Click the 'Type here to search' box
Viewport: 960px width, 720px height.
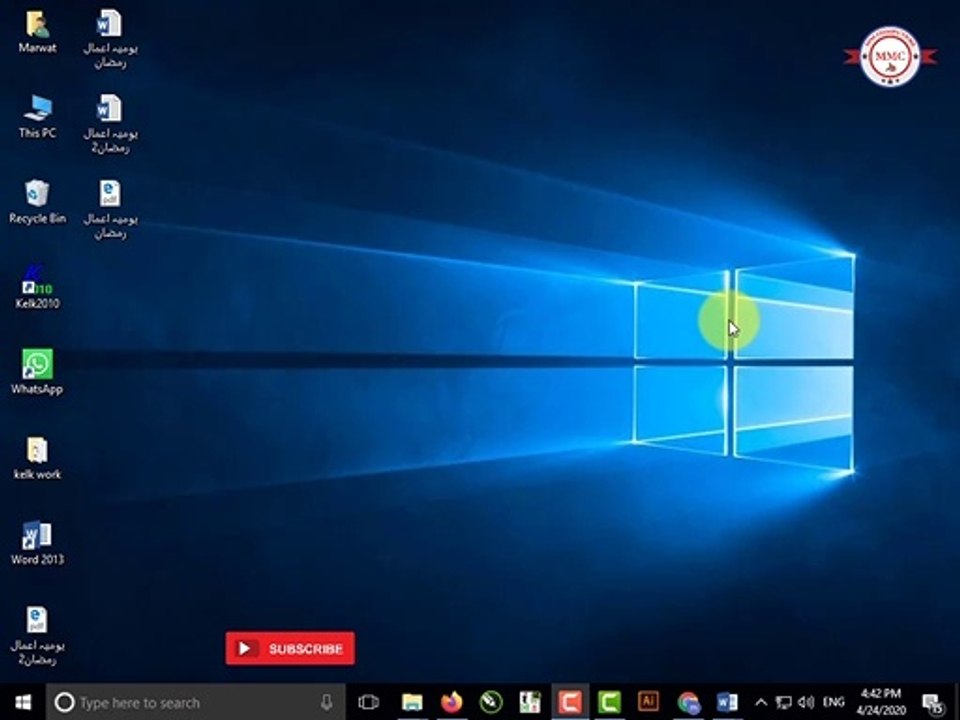(x=196, y=702)
